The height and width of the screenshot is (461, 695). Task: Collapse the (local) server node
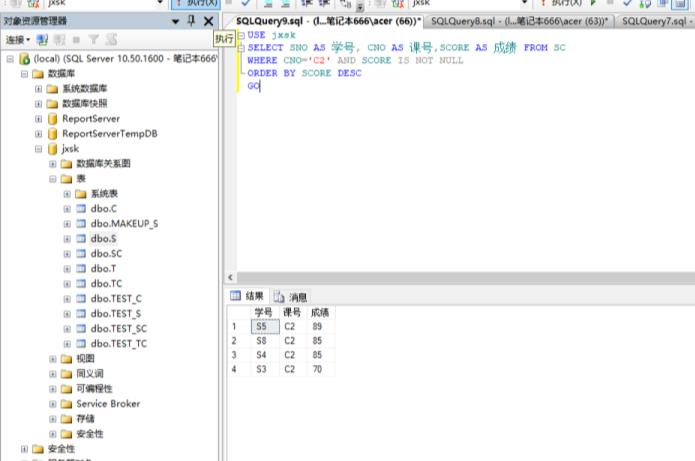10,59
